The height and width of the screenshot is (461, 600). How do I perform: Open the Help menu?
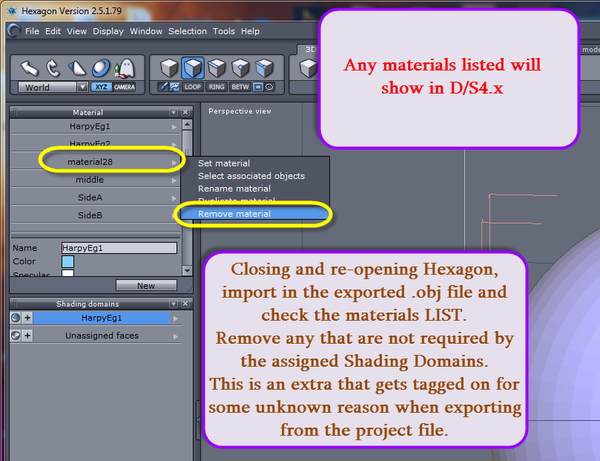250,31
